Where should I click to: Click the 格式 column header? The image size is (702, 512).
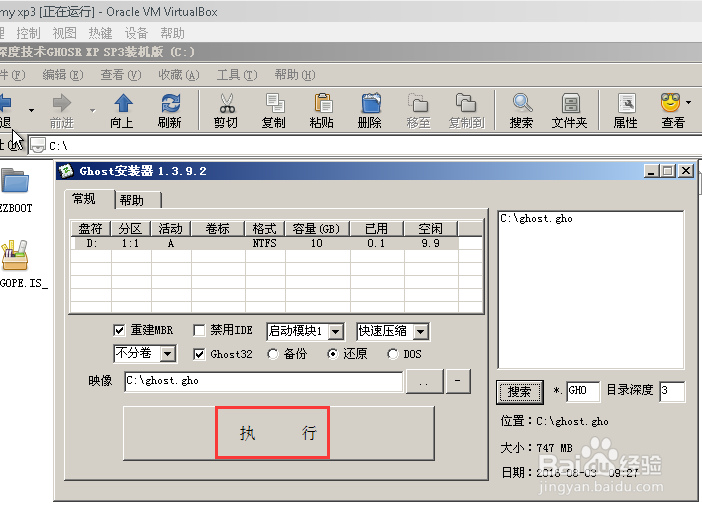[x=265, y=229]
